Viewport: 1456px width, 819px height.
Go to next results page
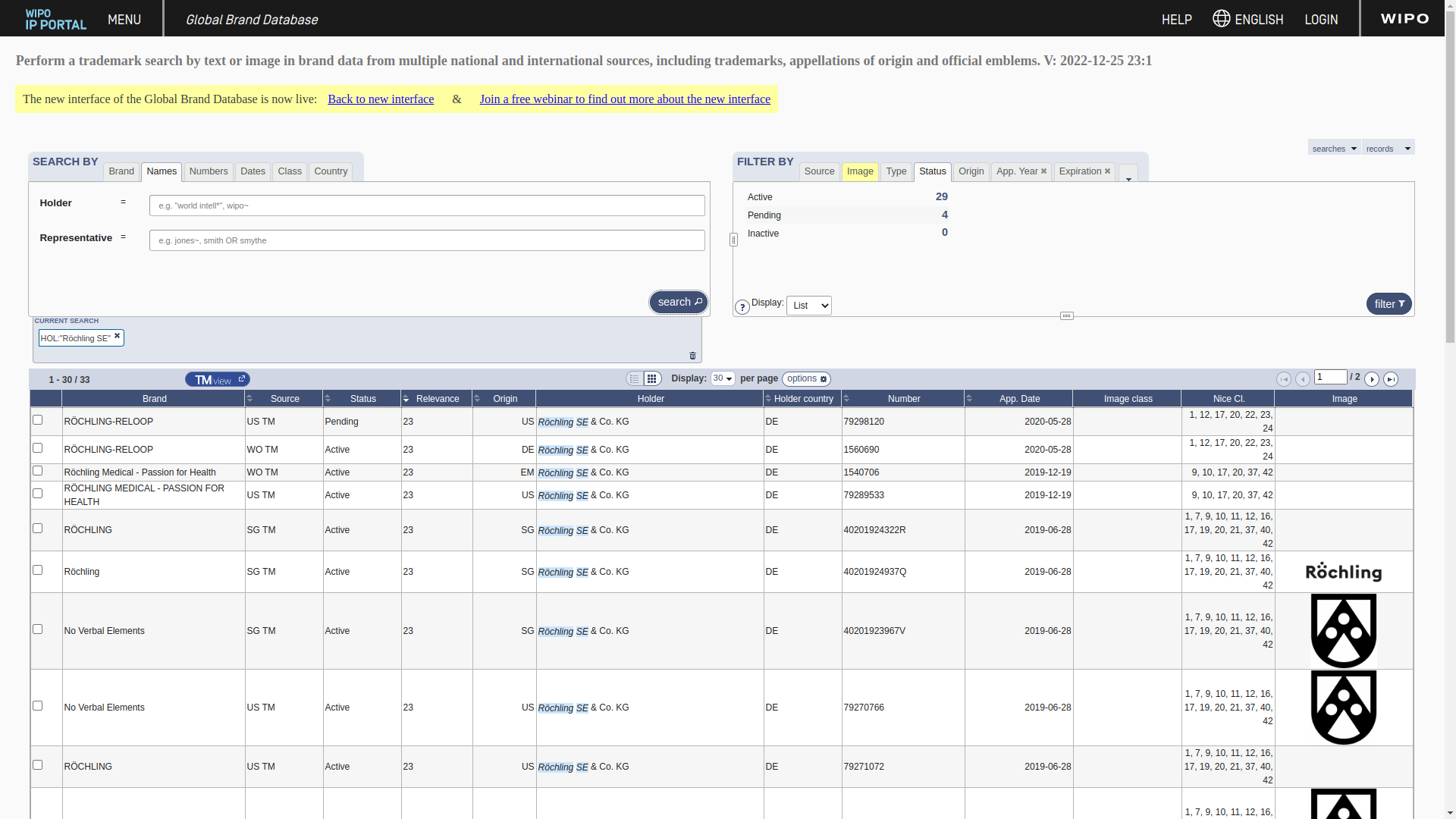click(1372, 379)
